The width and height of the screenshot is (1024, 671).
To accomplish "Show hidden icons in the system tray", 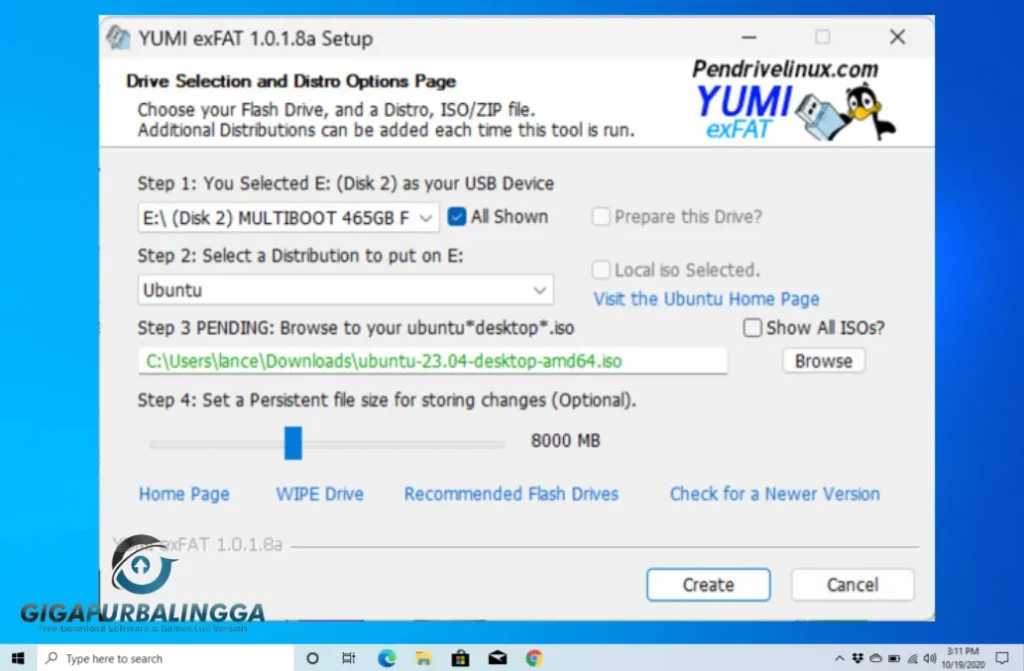I will click(x=840, y=658).
